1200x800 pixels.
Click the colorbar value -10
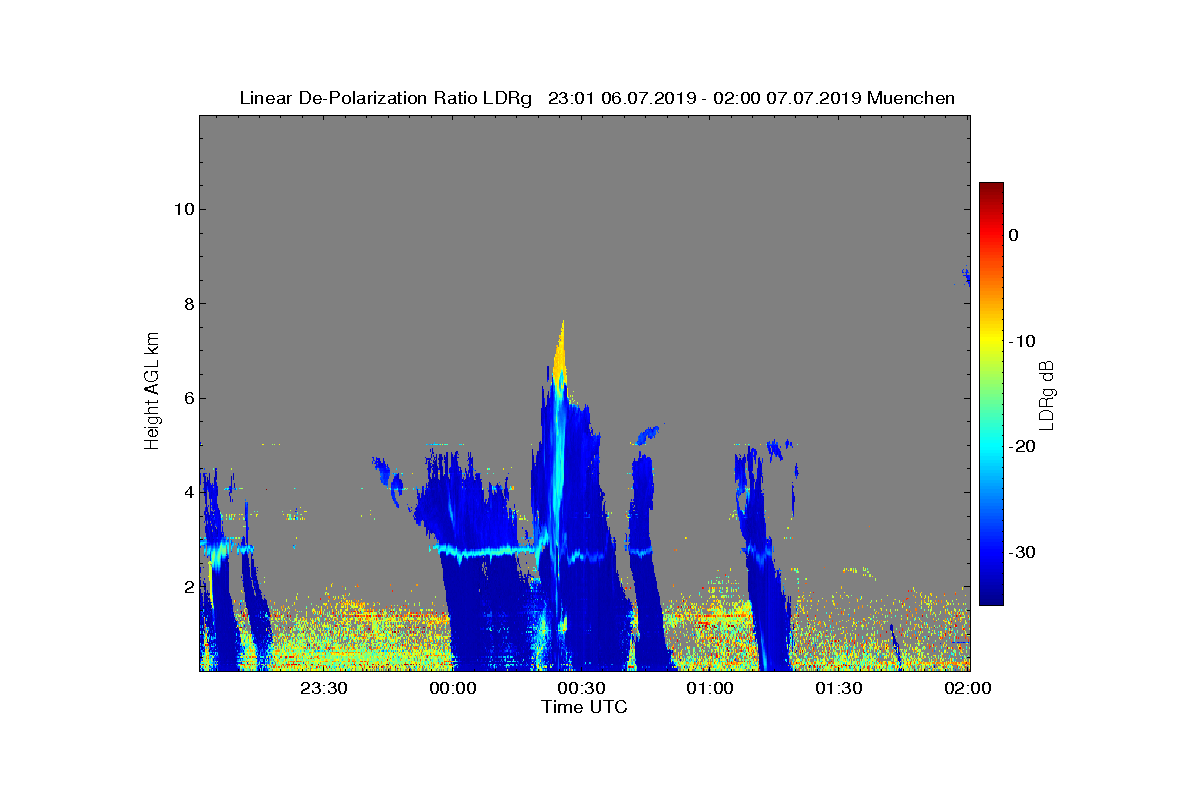coord(1022,341)
